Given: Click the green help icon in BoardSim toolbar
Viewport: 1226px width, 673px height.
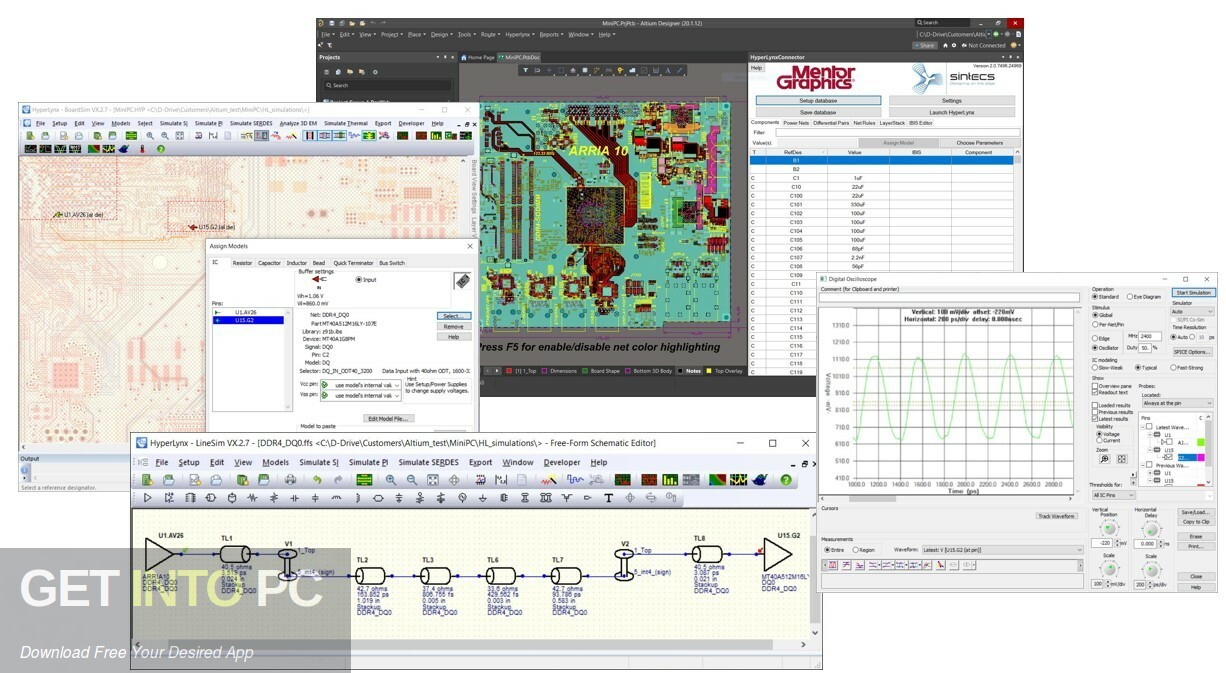Looking at the screenshot, I should (161, 149).
